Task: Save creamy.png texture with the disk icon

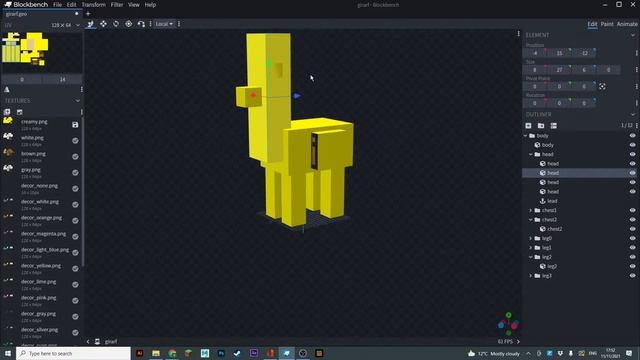Action: (x=75, y=124)
